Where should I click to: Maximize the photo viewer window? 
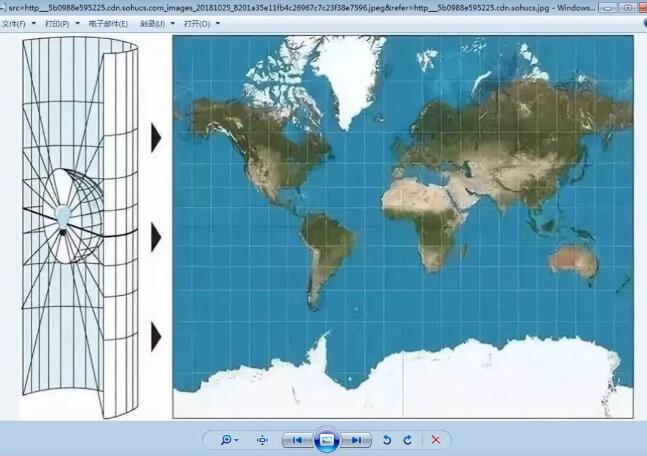(628, 7)
